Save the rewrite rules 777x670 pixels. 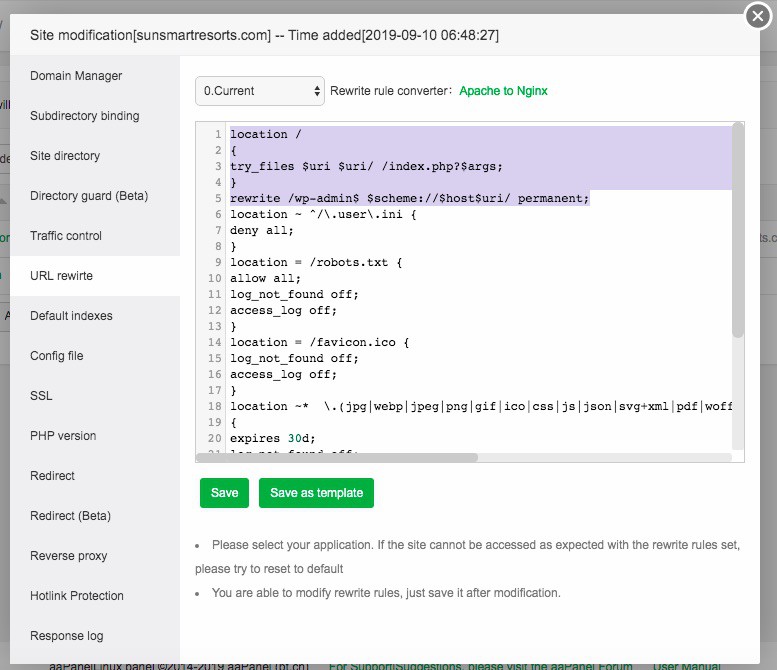224,493
